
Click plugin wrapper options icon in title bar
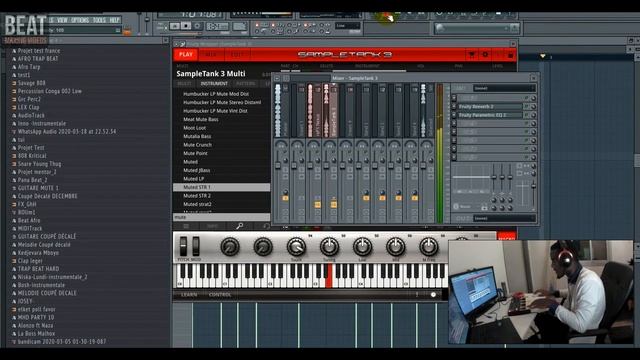click(183, 44)
